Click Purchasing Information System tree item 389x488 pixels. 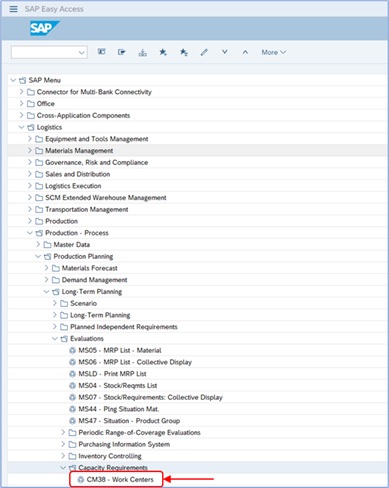pos(124,444)
